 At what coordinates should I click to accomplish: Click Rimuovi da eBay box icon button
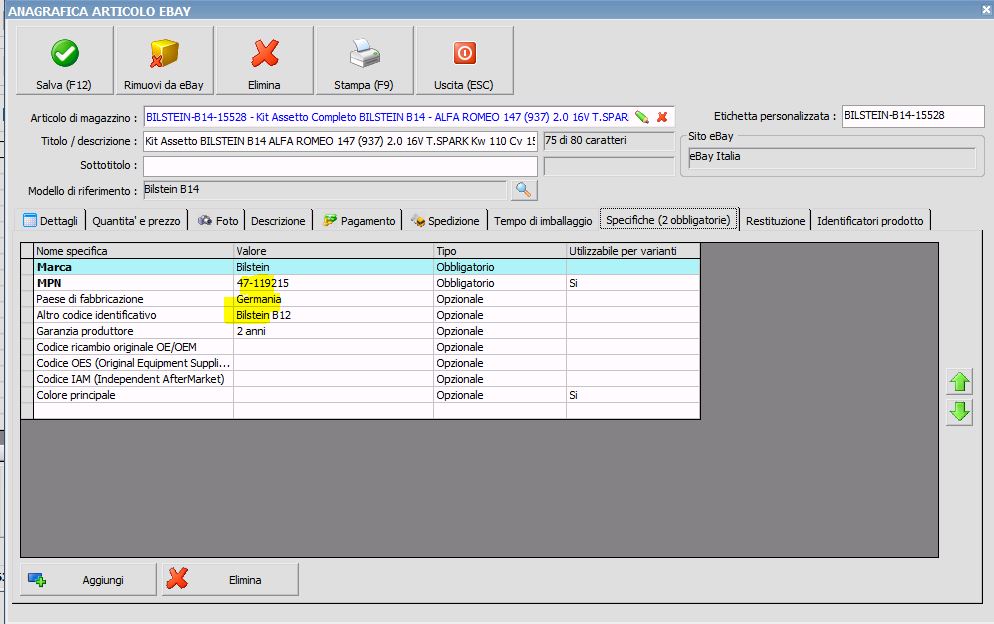pyautogui.click(x=164, y=61)
